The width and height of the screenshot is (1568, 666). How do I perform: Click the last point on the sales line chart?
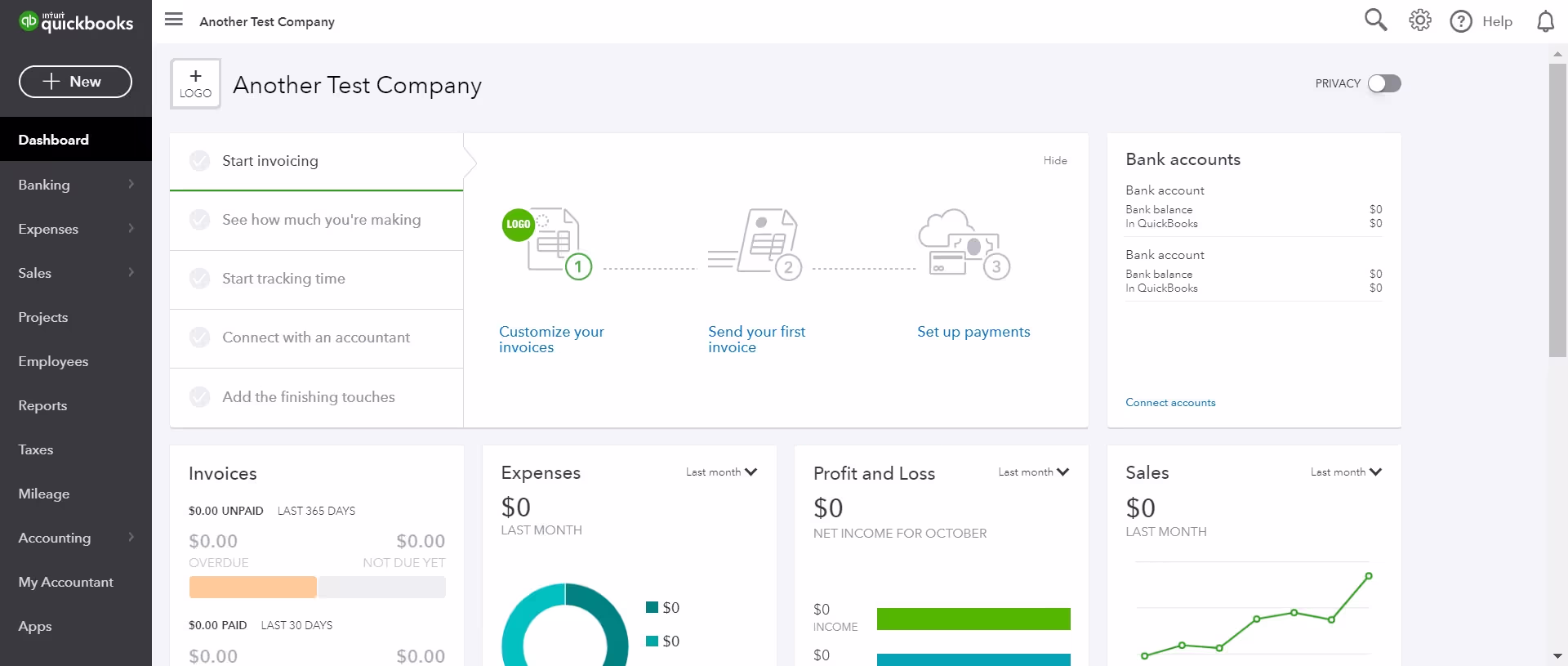pyautogui.click(x=1369, y=576)
